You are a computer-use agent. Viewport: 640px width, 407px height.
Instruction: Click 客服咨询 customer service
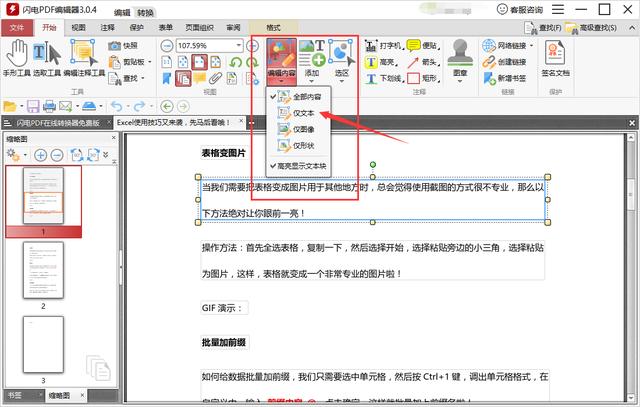pyautogui.click(x=520, y=9)
